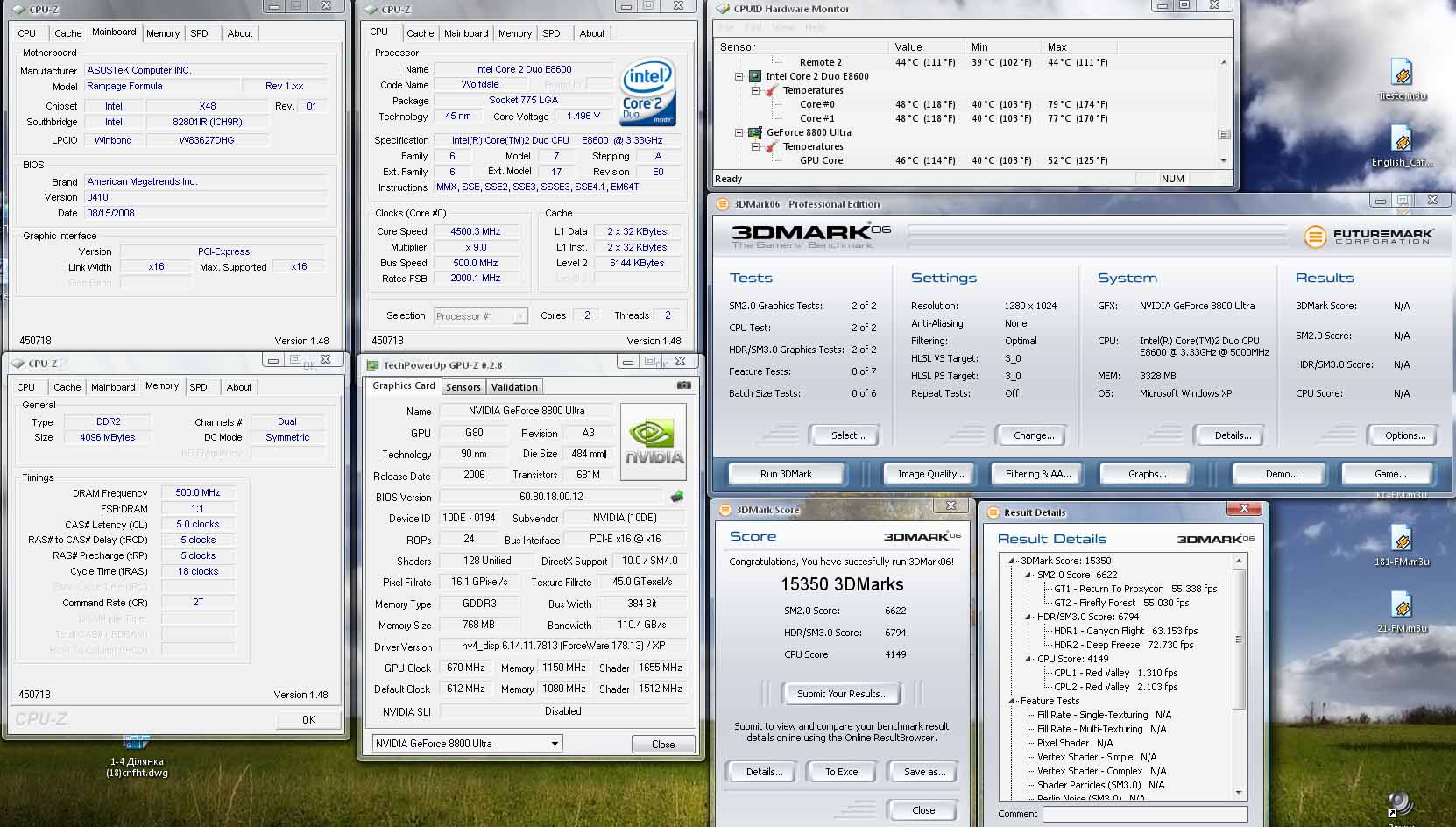Click the Graphs button in 3DMark06
This screenshot has width=1456, height=827.
click(x=1147, y=474)
